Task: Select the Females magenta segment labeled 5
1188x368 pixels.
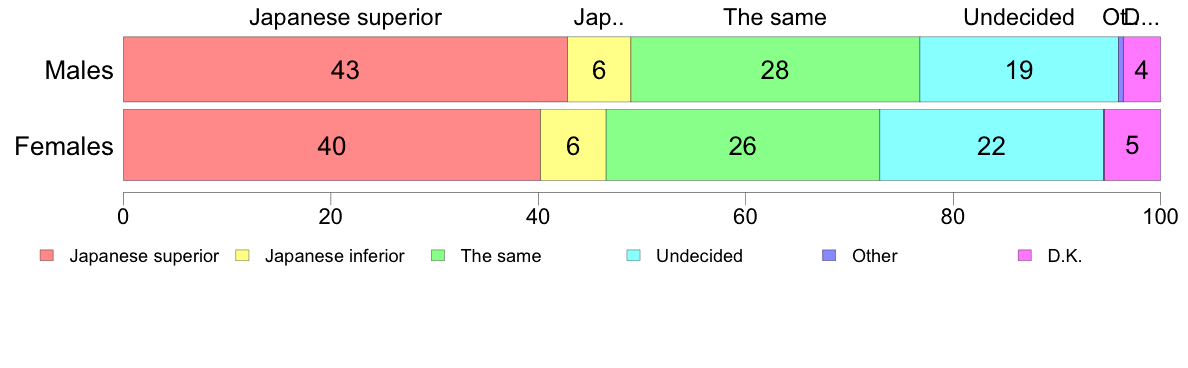Action: [x=1133, y=145]
